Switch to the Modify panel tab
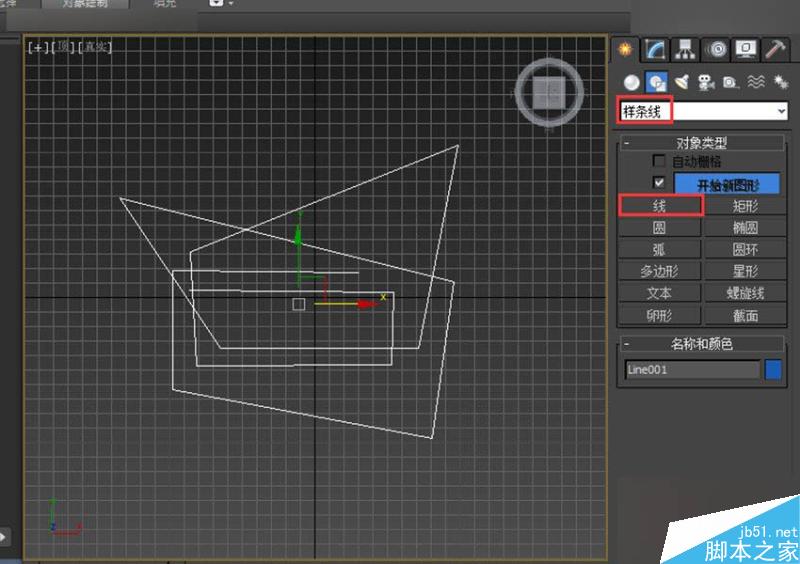Viewport: 800px width, 564px height. tap(655, 50)
